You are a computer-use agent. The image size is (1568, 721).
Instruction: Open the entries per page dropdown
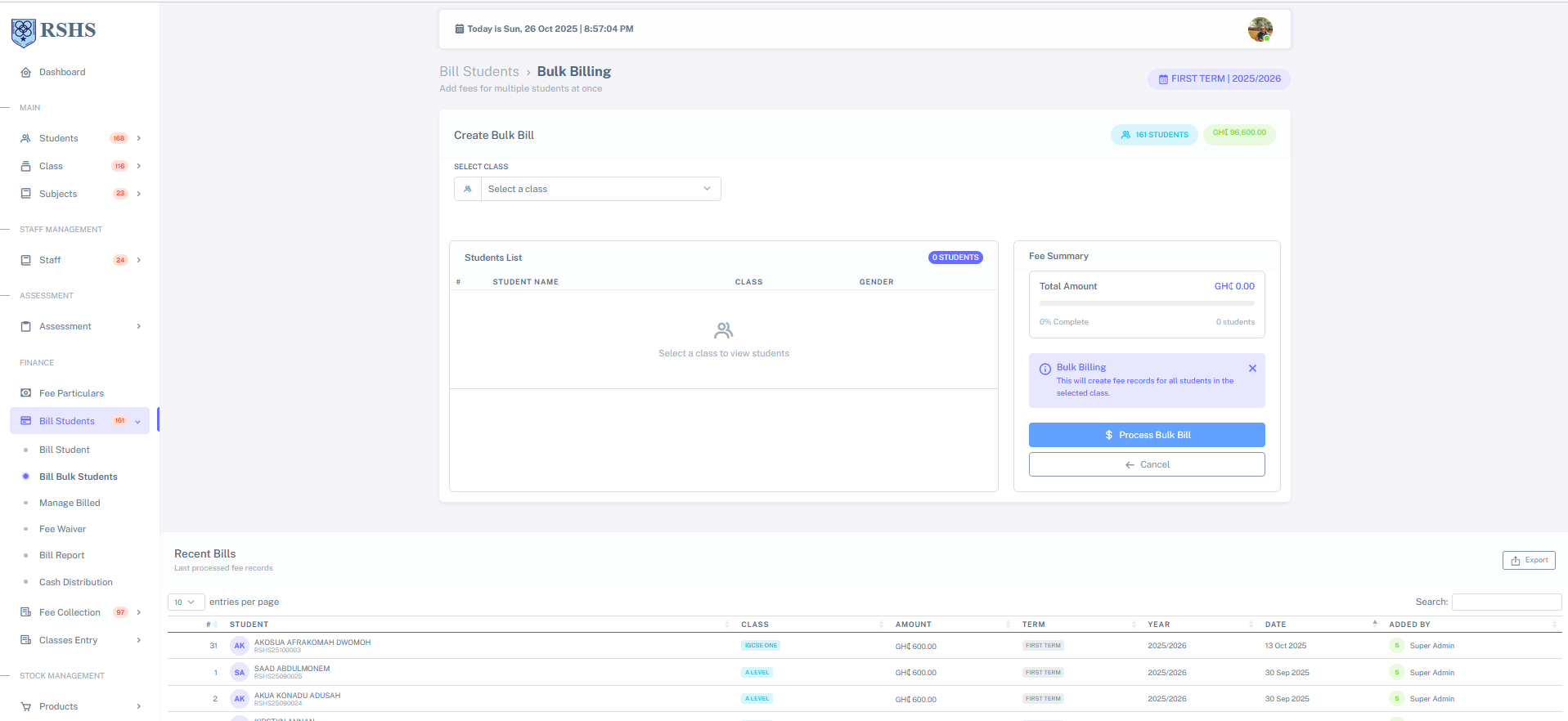185,602
